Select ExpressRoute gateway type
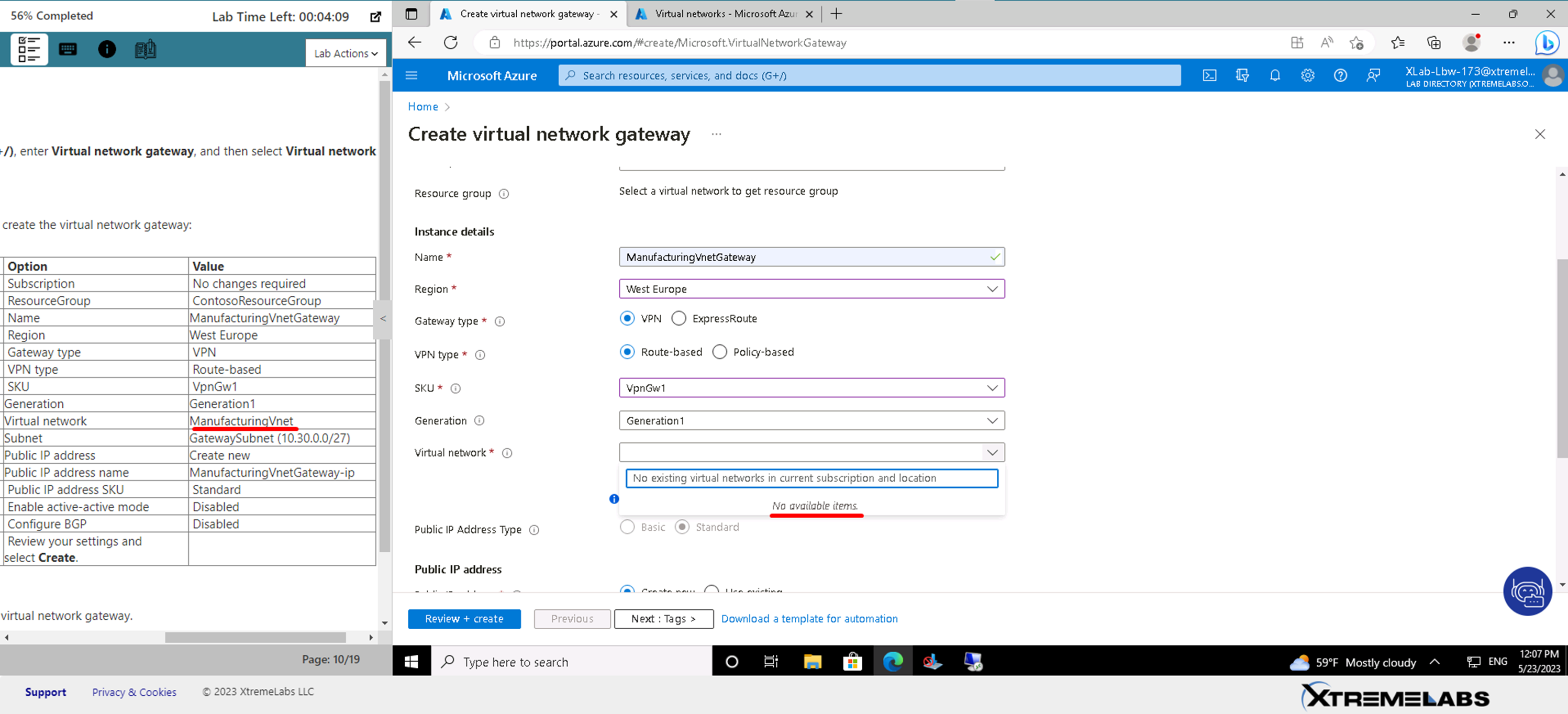This screenshot has height=714, width=1568. [x=679, y=318]
